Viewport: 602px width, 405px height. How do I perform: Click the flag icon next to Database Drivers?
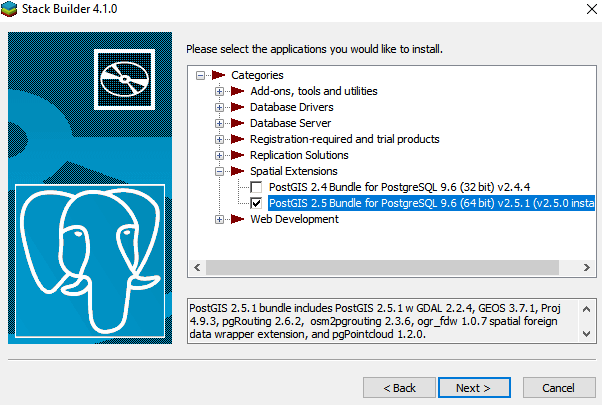(238, 107)
